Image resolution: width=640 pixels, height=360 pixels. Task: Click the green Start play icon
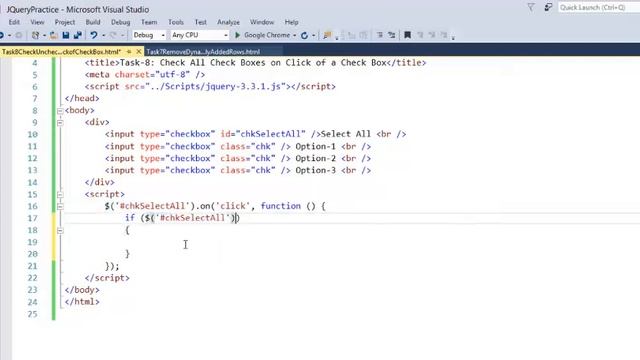pos(237,35)
